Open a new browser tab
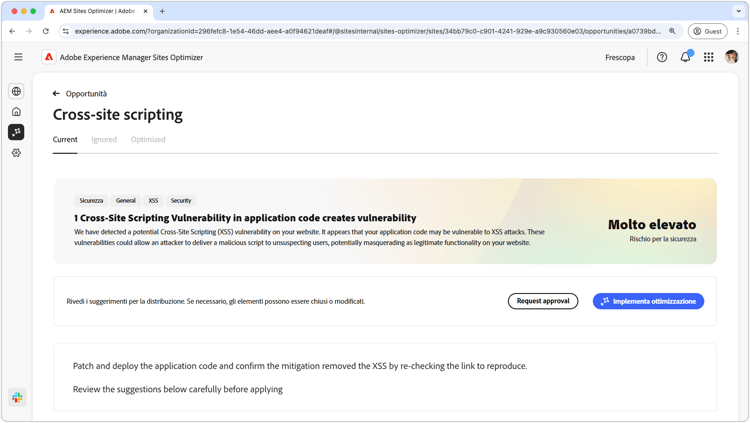The height and width of the screenshot is (423, 750). pyautogui.click(x=162, y=11)
